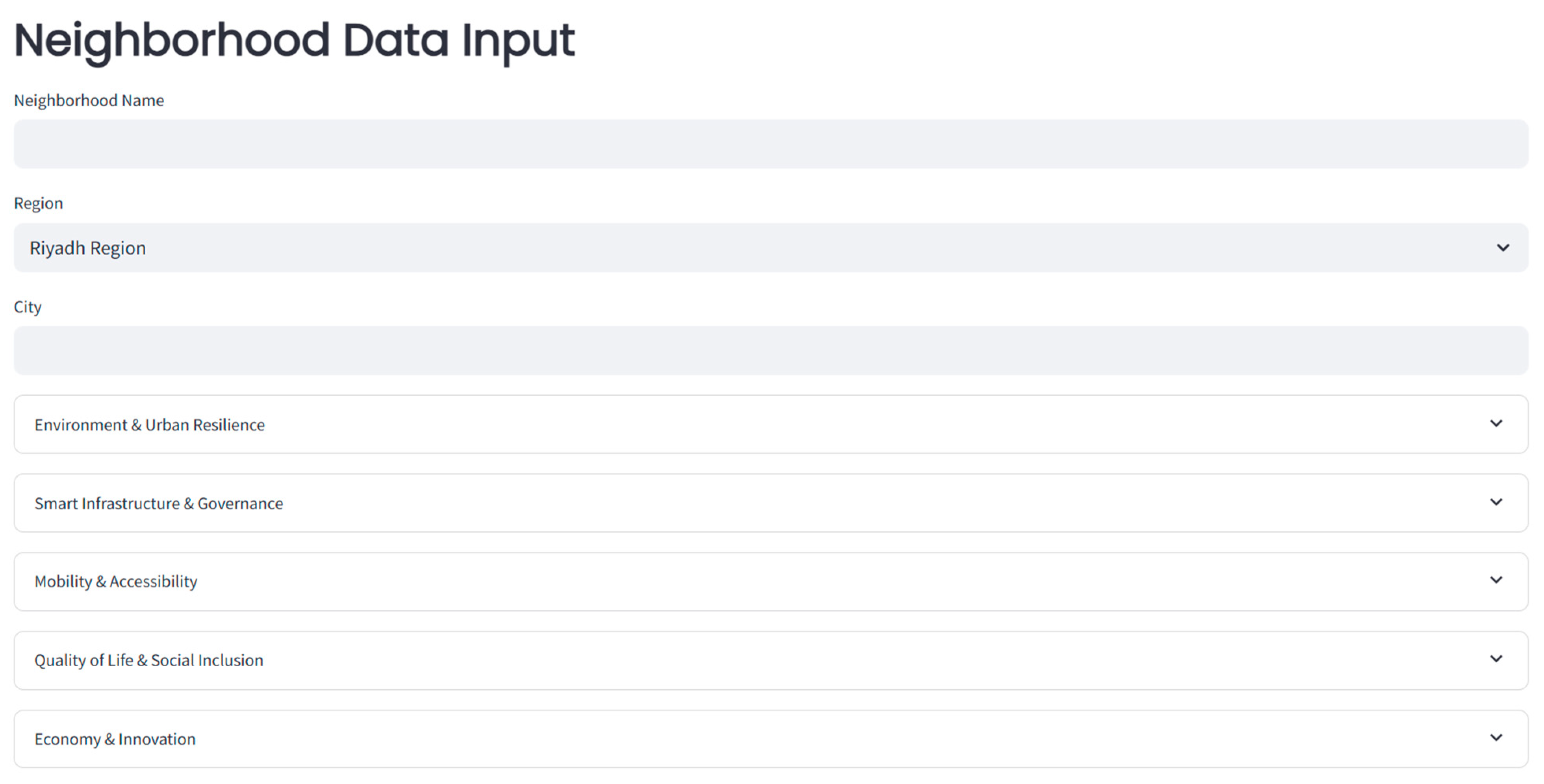Expand the Economy & Innovation section title
1544x784 pixels.
[115, 739]
